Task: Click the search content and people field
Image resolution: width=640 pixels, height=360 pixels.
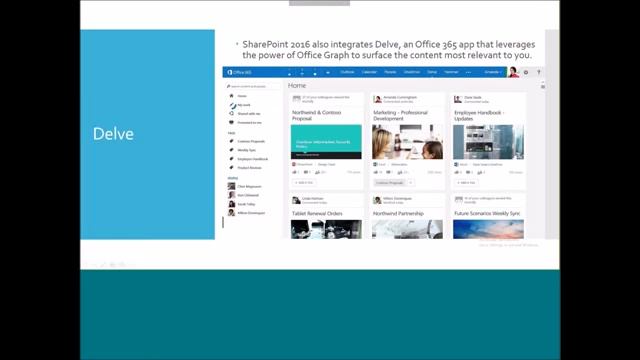Action: pyautogui.click(x=252, y=86)
